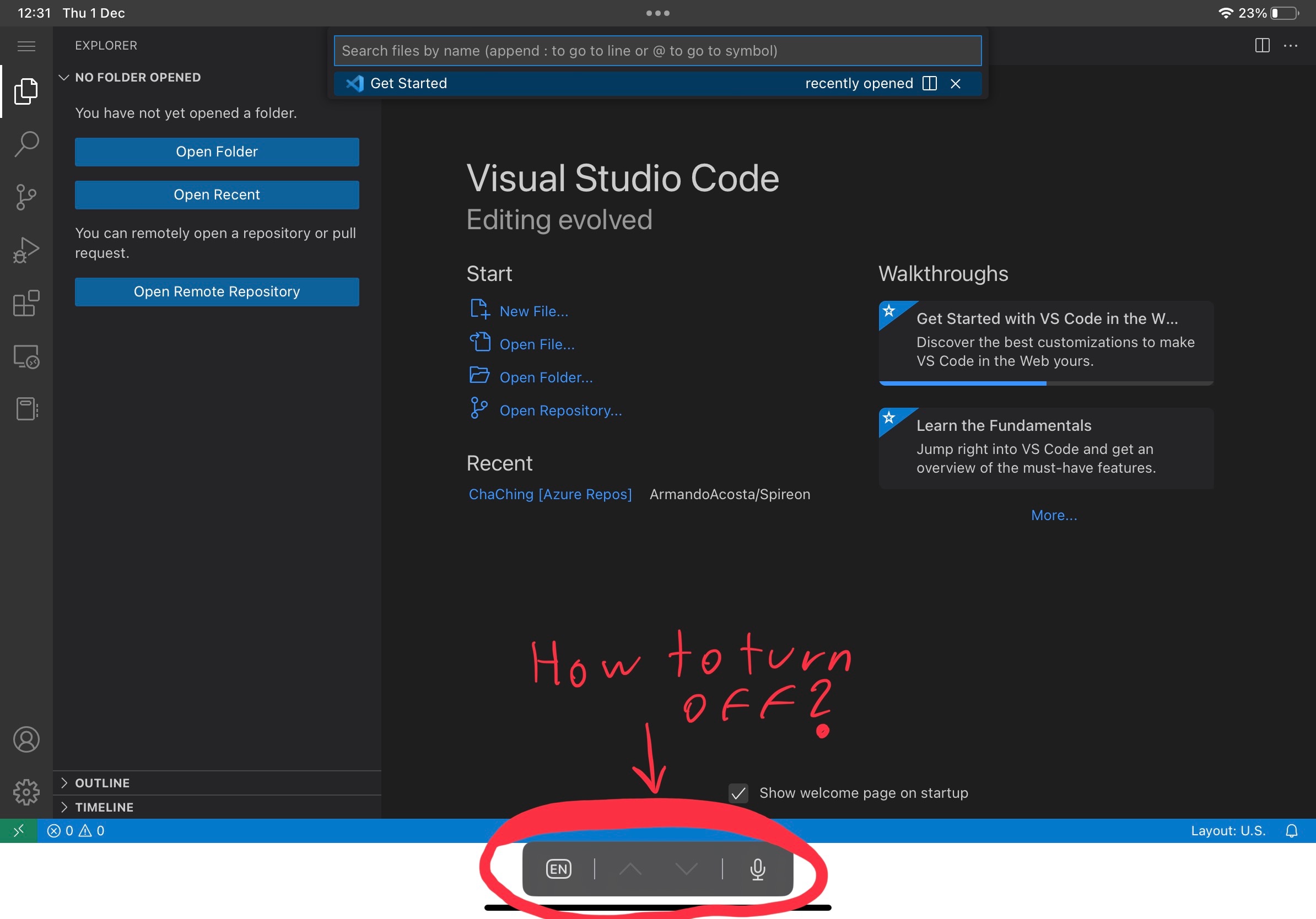Open the Manage gear menu
The image size is (1316, 919).
(26, 792)
